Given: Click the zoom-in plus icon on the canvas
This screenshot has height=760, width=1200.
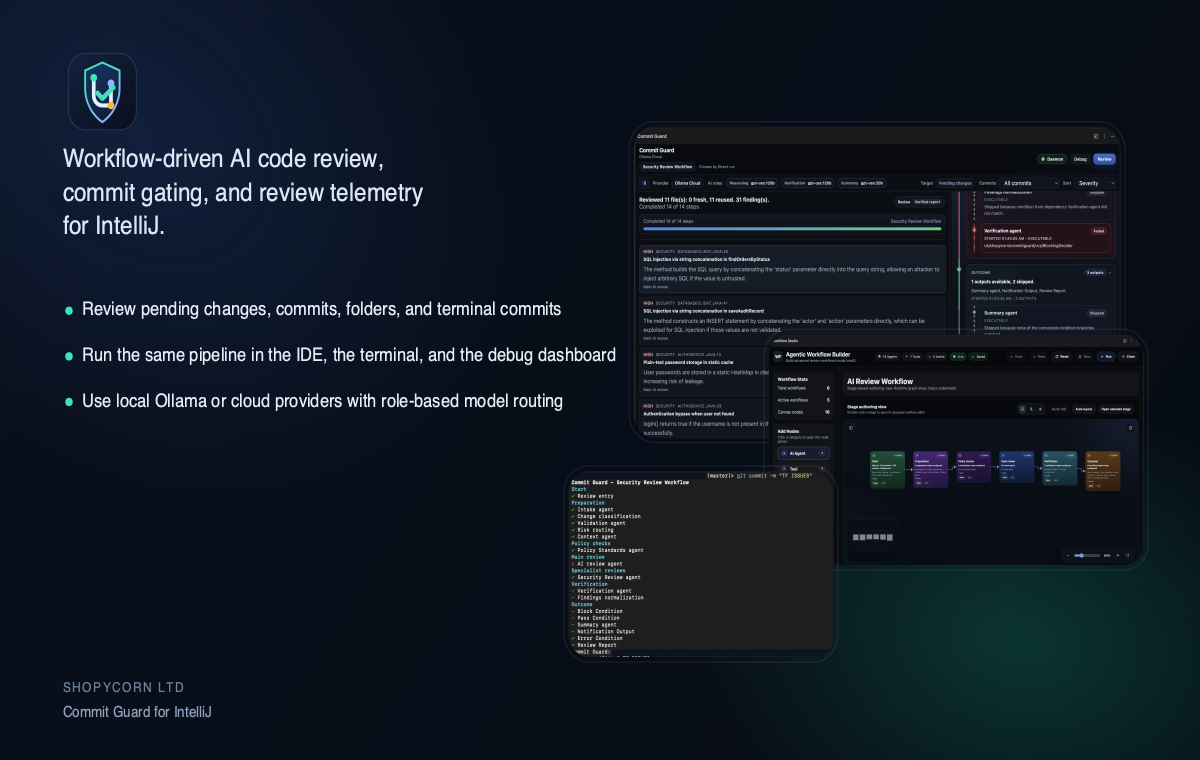Looking at the screenshot, I should point(1118,556).
